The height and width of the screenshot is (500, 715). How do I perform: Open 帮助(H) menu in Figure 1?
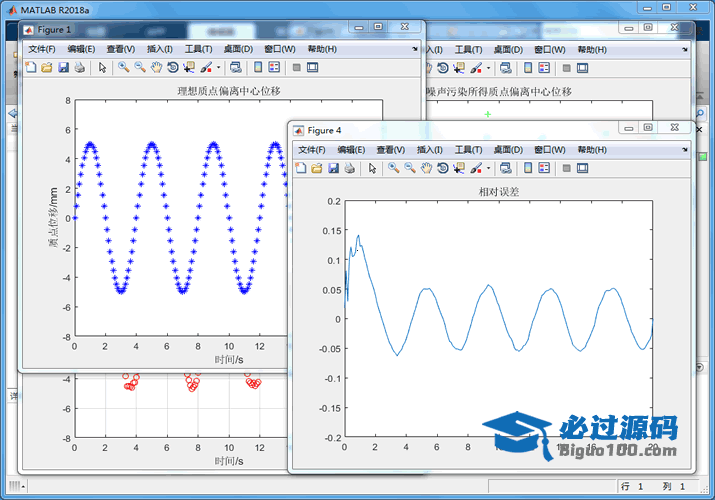(322, 49)
